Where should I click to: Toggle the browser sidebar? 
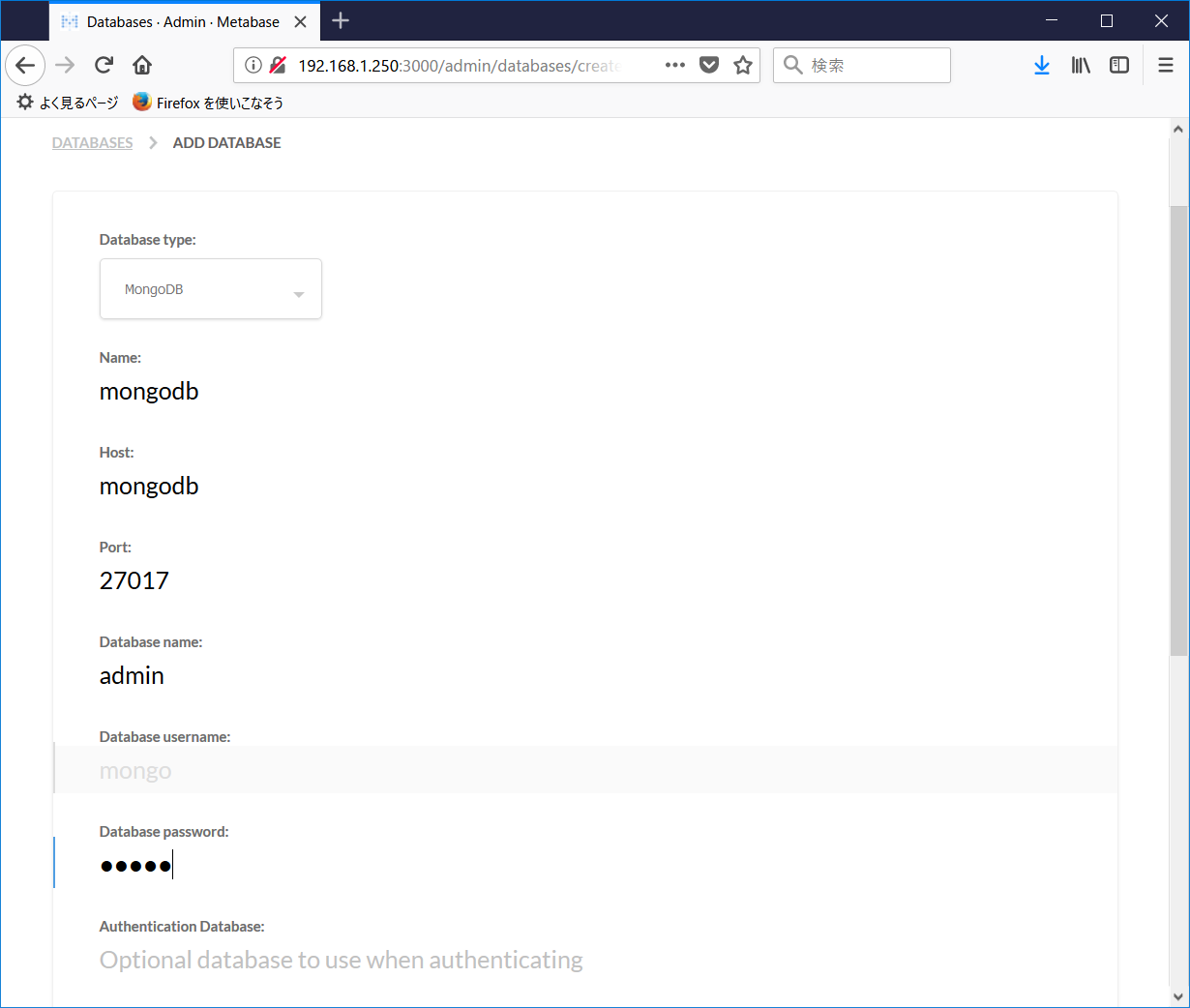tap(1119, 65)
